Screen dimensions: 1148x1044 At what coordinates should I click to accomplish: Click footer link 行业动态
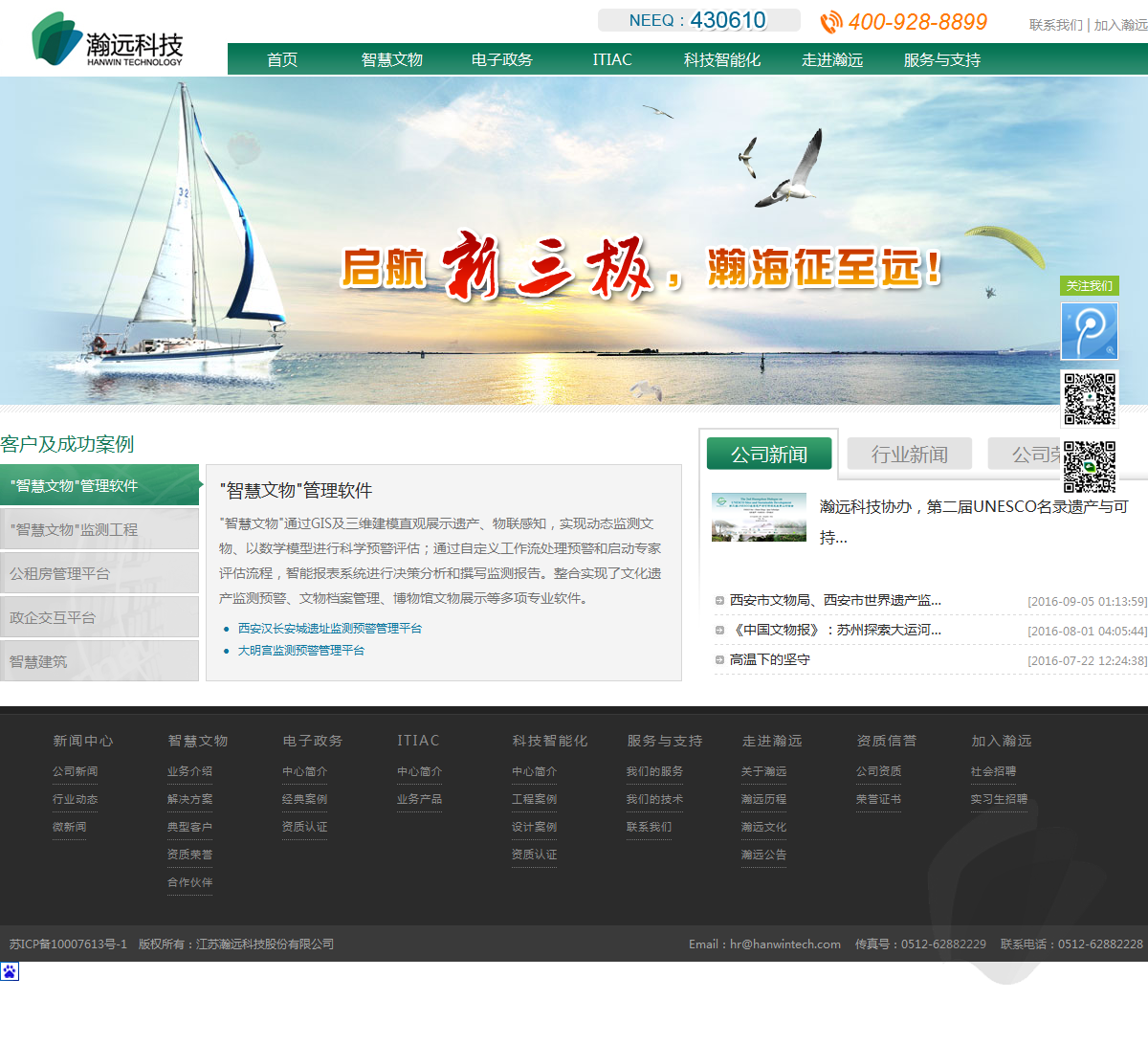[75, 799]
